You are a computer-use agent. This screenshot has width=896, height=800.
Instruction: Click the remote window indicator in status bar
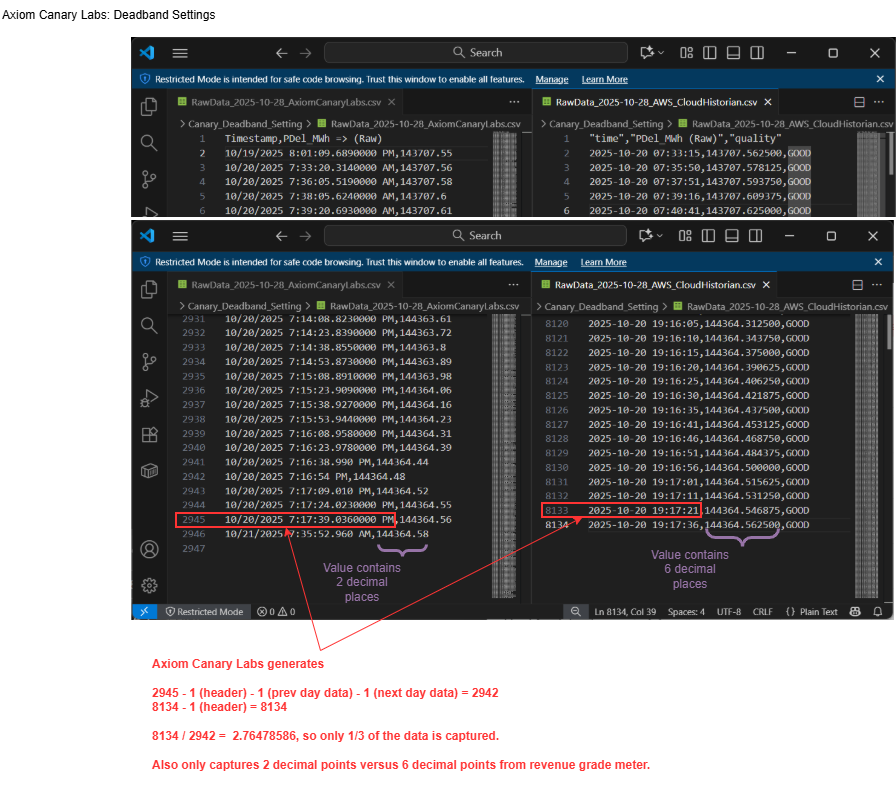pos(145,611)
